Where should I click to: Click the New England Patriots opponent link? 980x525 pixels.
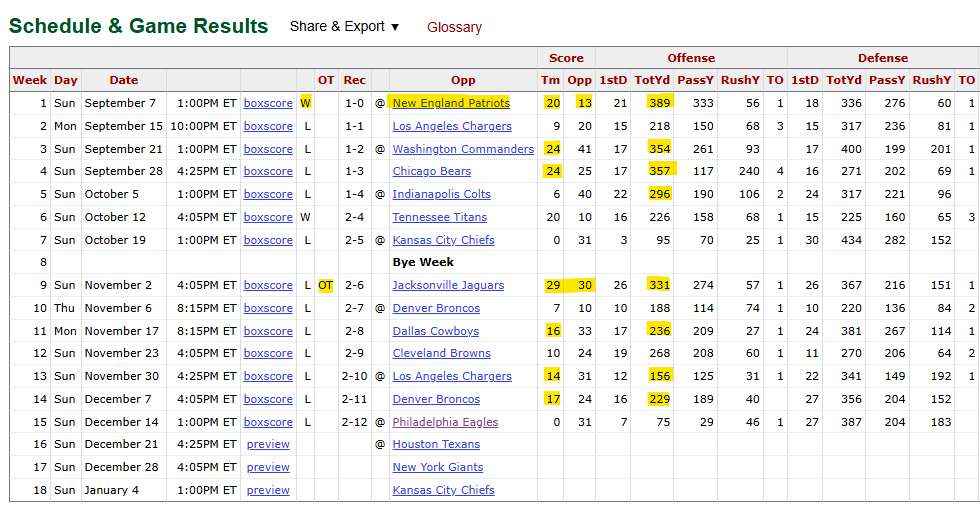point(450,103)
